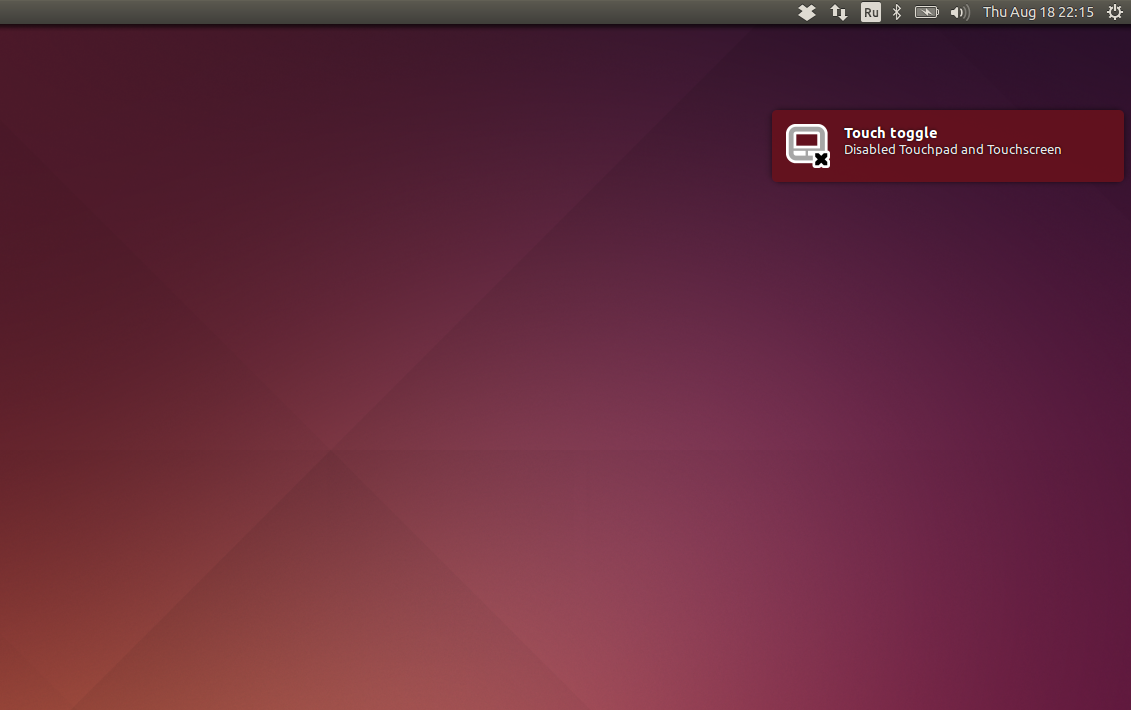Click the "Disabled Touchpad and Touchscreen" message text
The image size is (1131, 710).
pos(952,150)
